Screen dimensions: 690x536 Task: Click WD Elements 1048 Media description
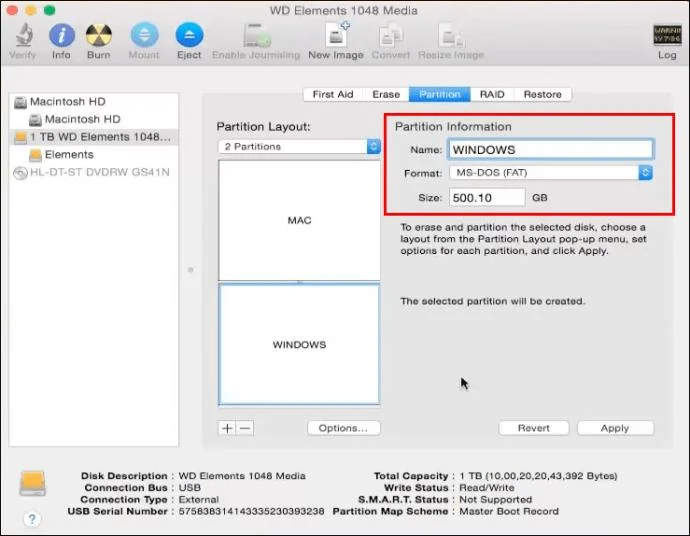point(242,476)
